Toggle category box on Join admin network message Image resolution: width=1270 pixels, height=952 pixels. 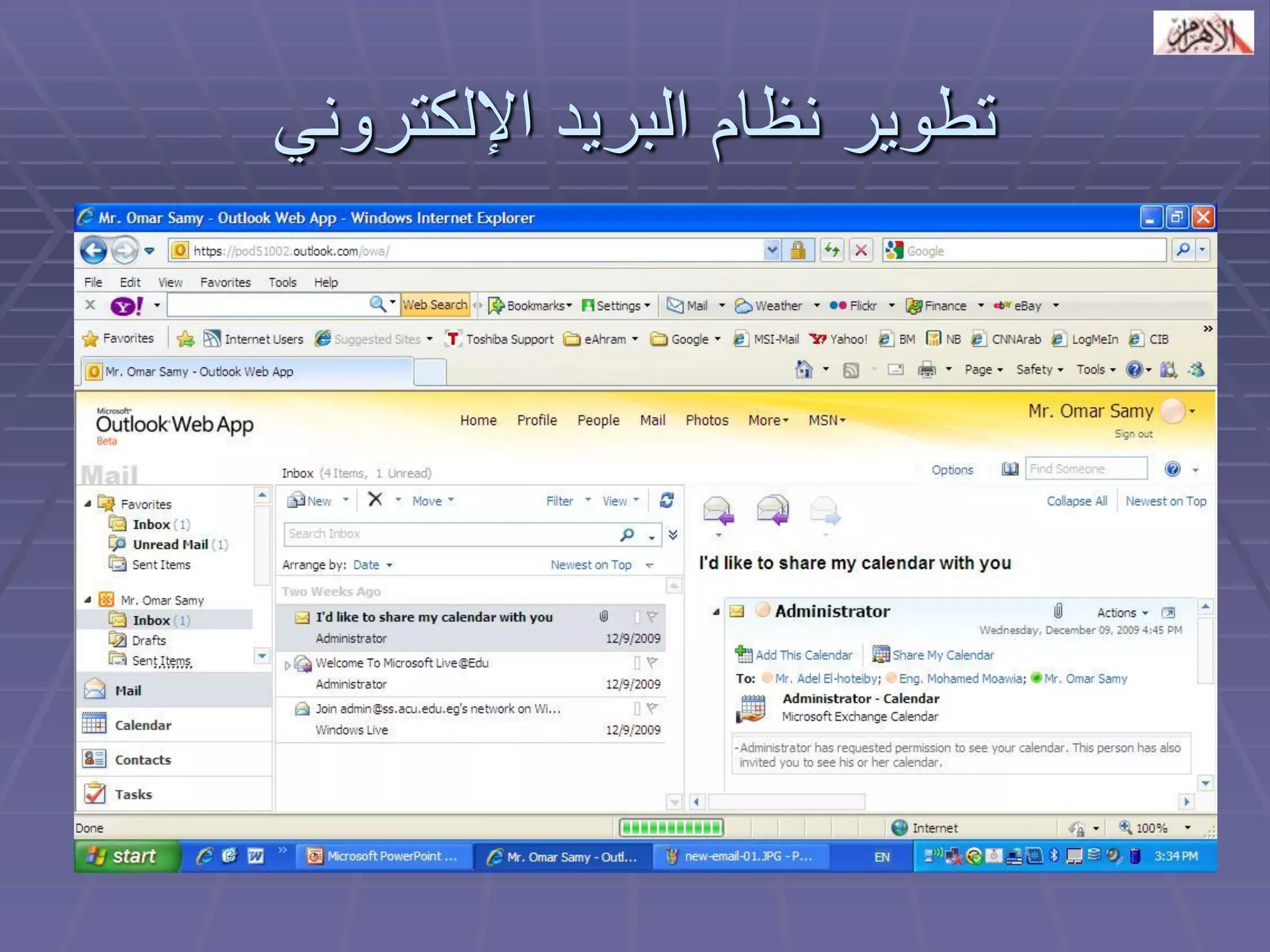(637, 708)
